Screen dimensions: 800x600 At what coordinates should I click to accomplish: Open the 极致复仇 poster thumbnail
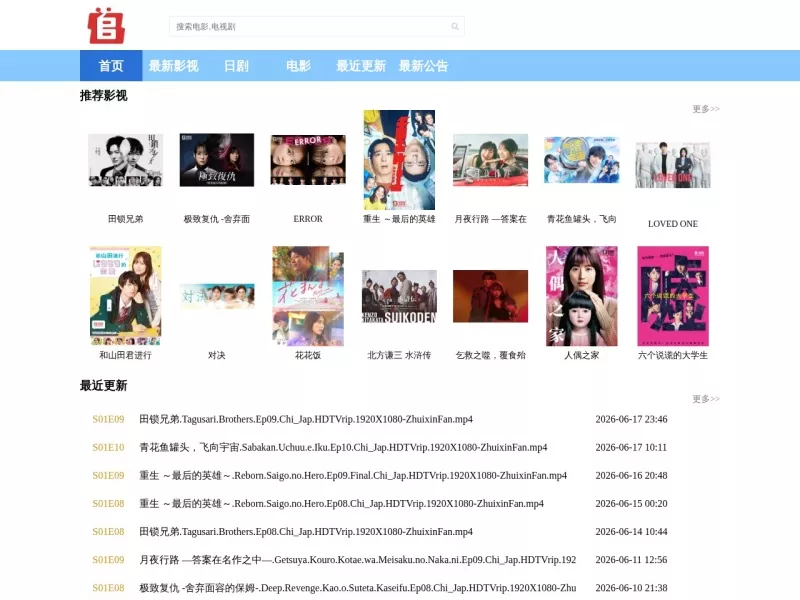[x=217, y=160]
